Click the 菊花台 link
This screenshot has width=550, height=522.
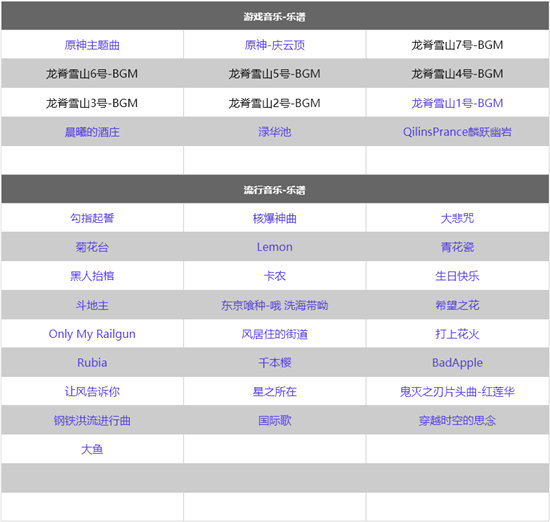[92, 247]
